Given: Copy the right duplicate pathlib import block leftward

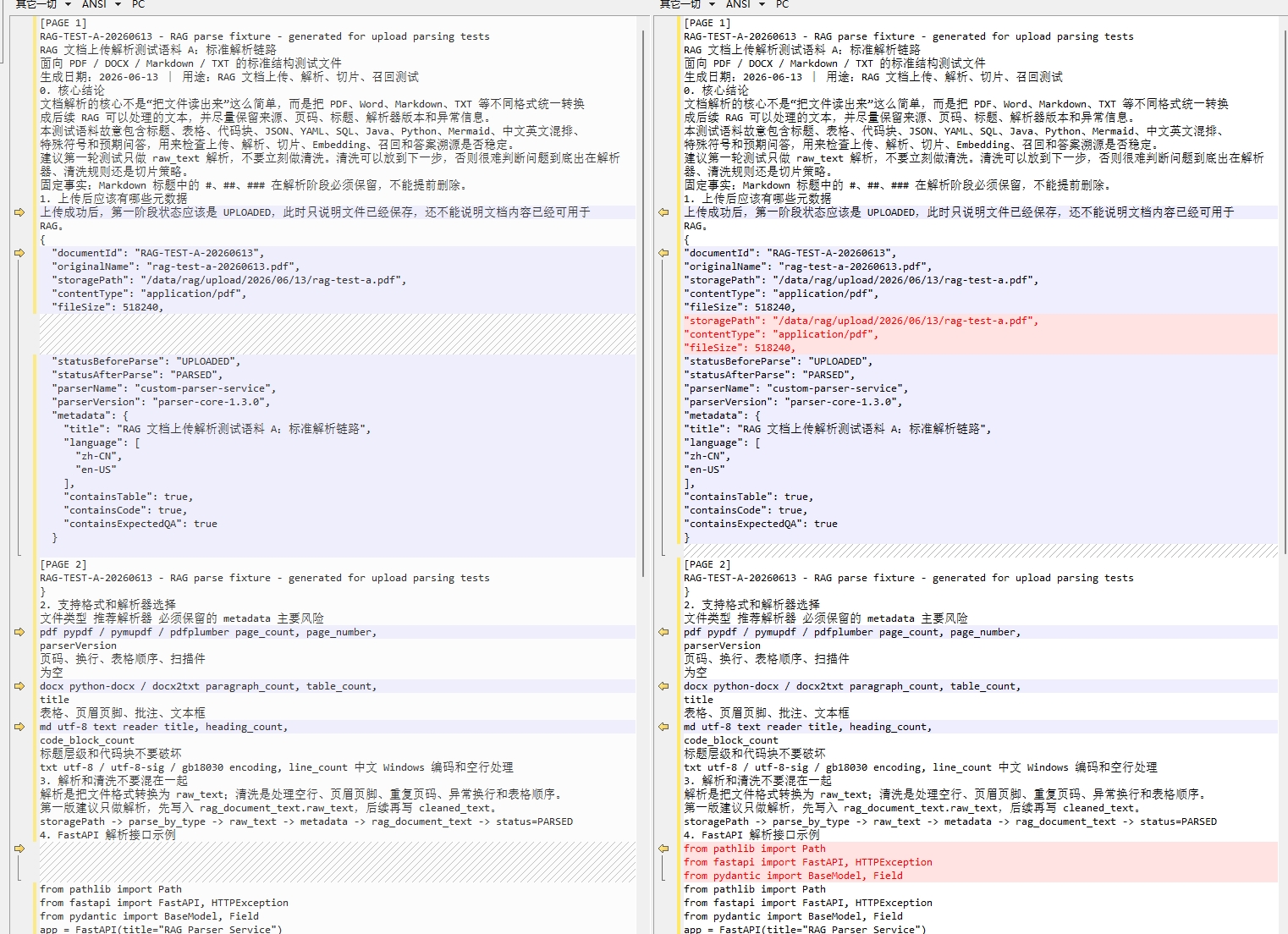Looking at the screenshot, I should [x=663, y=849].
